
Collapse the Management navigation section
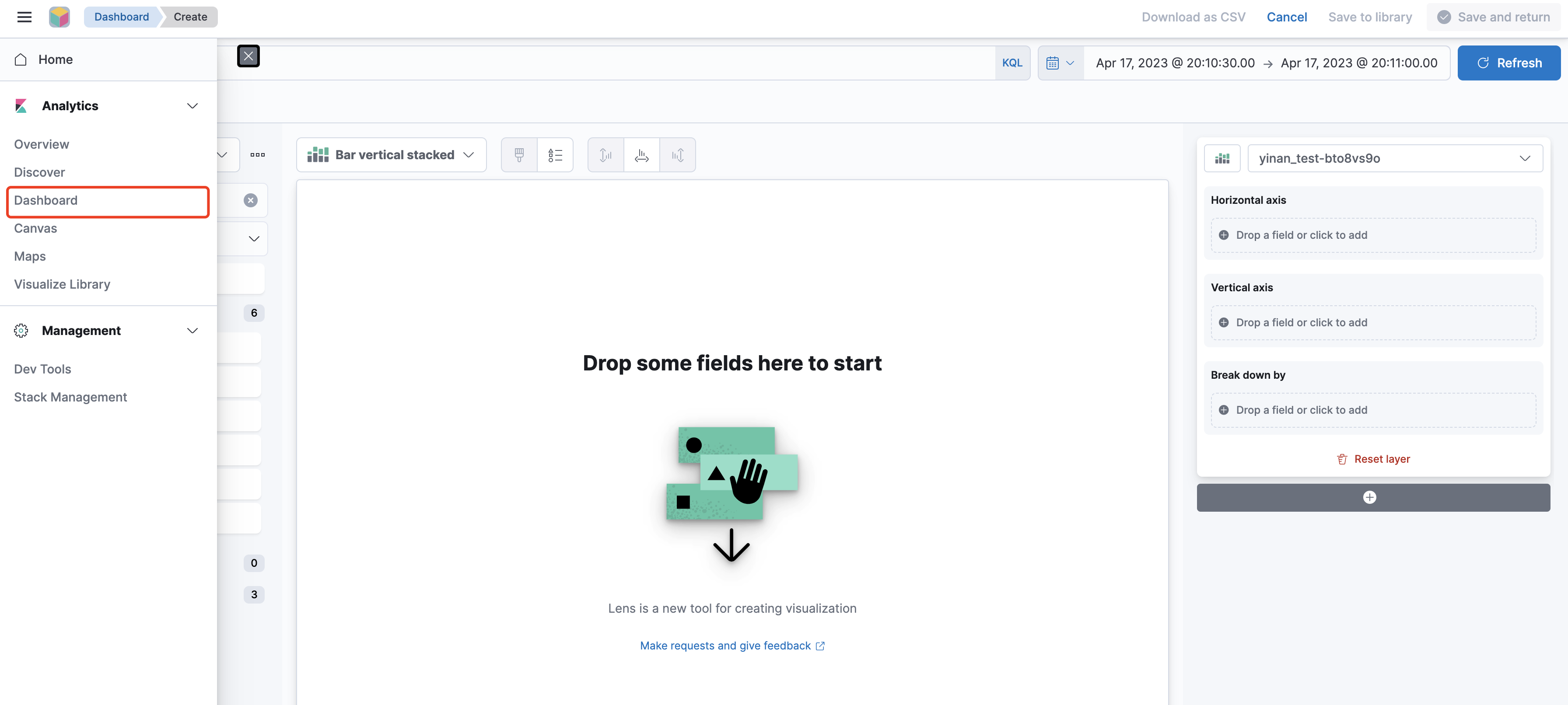coord(192,330)
